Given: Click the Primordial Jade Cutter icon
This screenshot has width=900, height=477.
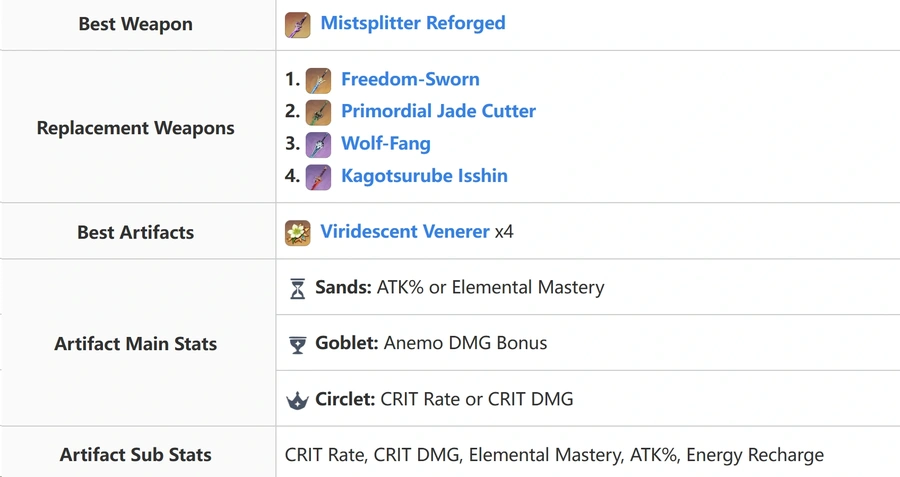Looking at the screenshot, I should [x=318, y=113].
